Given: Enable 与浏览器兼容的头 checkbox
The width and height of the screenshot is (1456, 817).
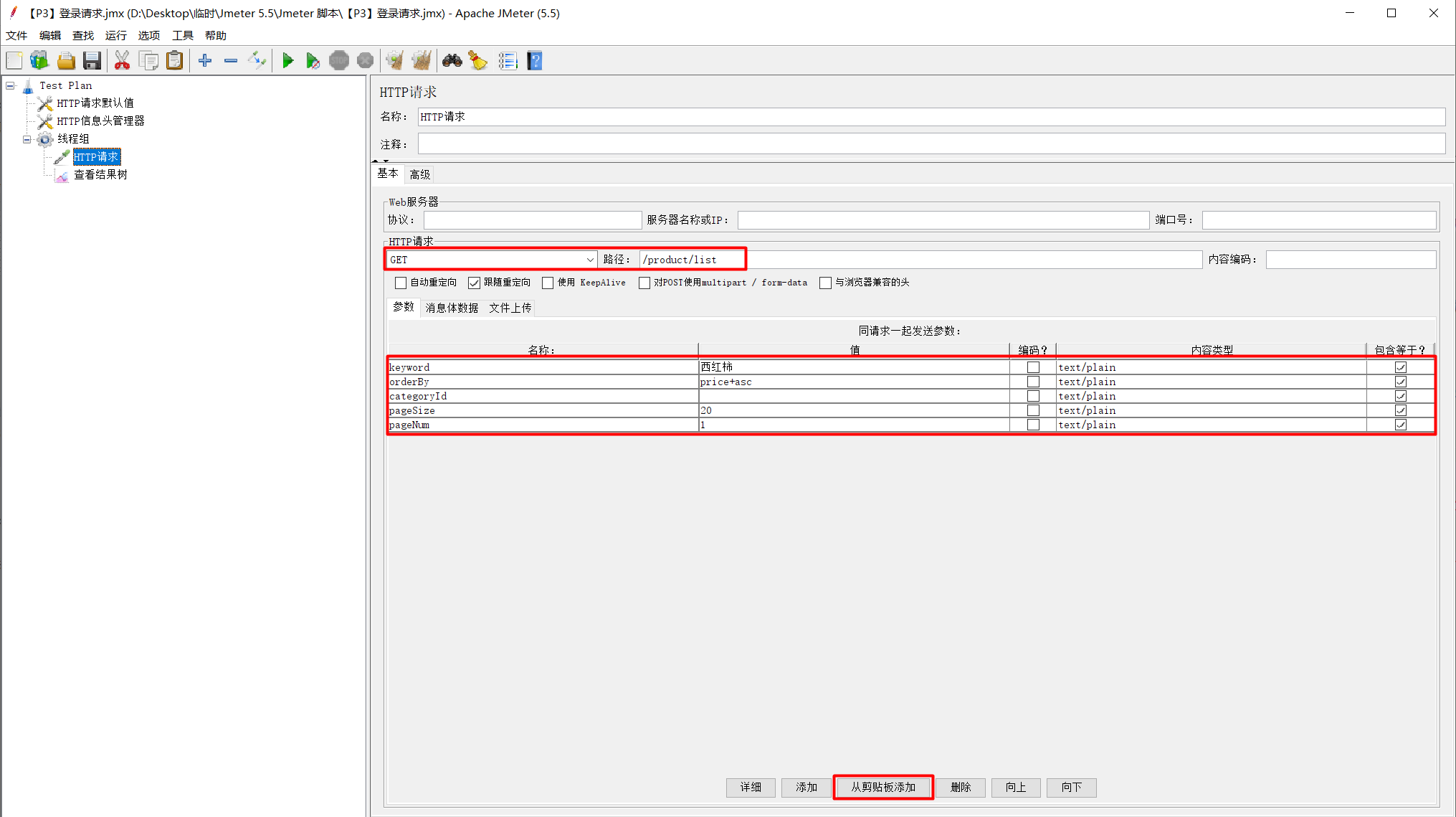Looking at the screenshot, I should [826, 283].
